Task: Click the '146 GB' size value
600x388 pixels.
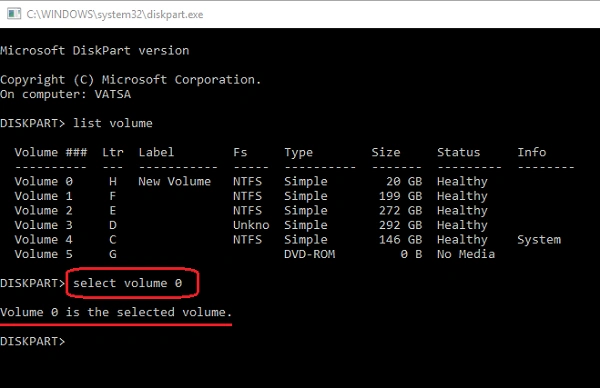Action: point(401,240)
